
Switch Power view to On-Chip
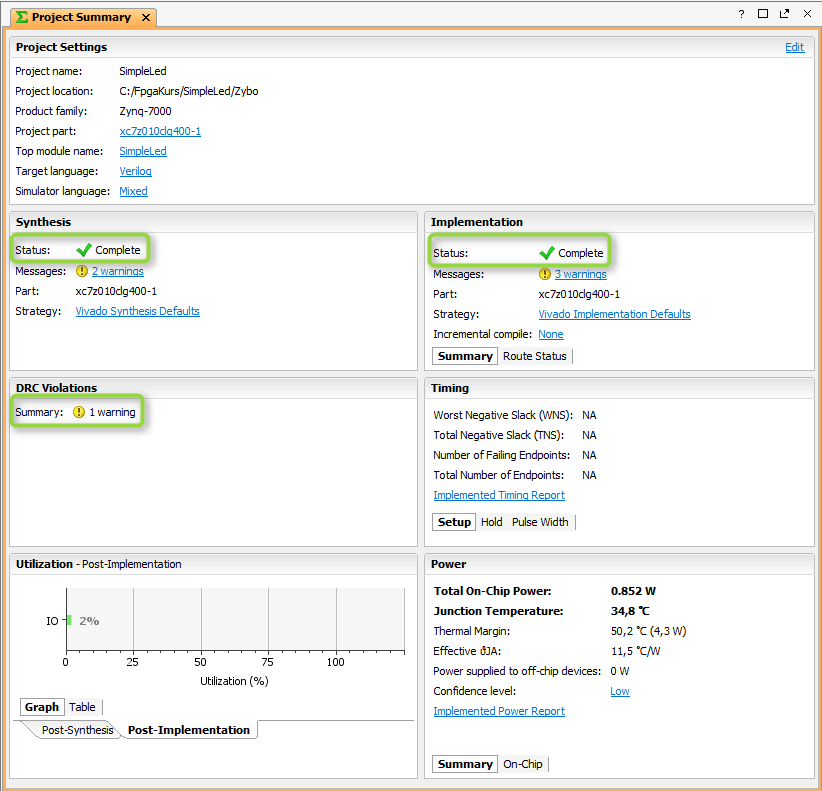pyautogui.click(x=522, y=764)
